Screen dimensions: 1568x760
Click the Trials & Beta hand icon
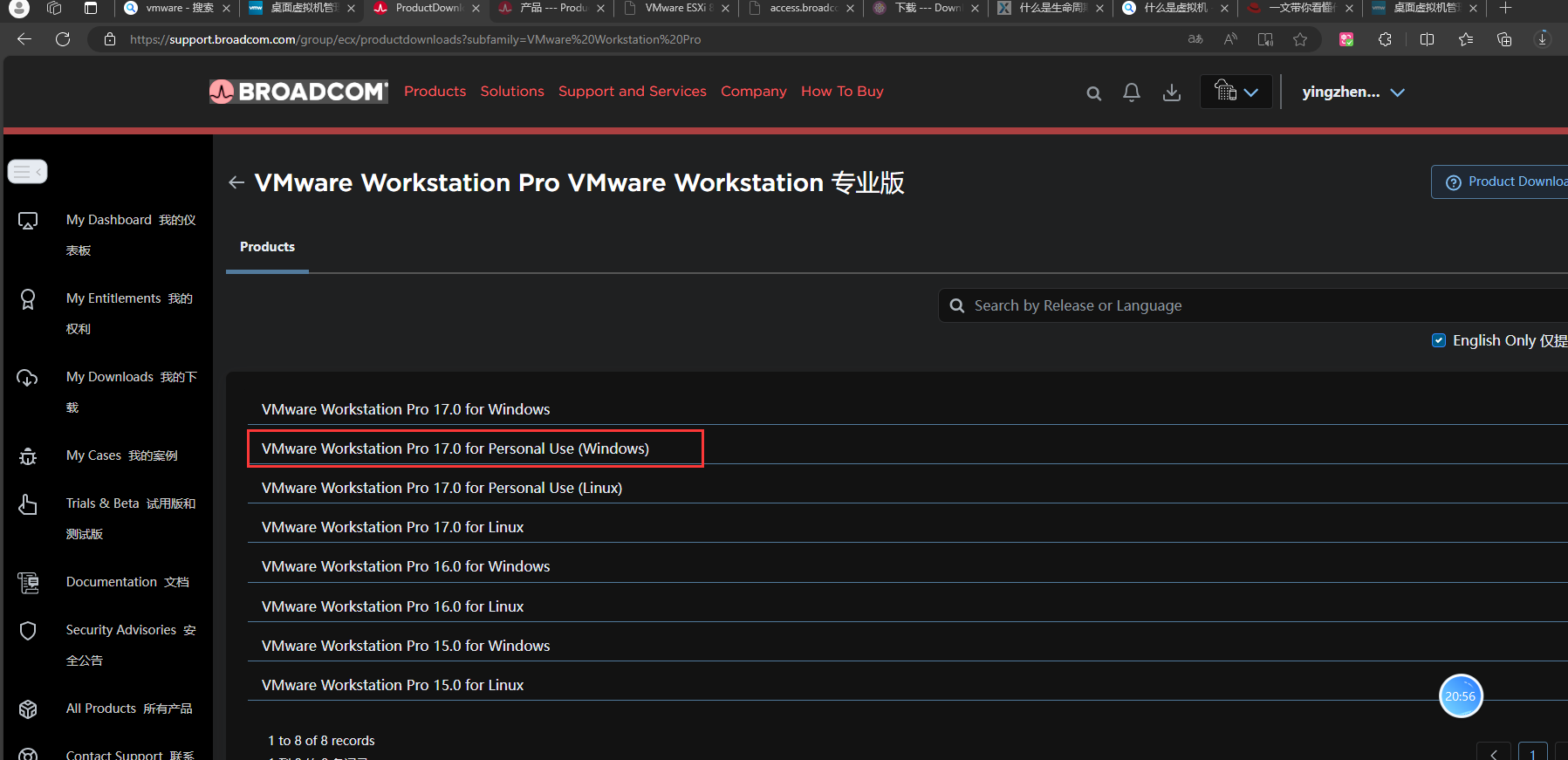28,504
